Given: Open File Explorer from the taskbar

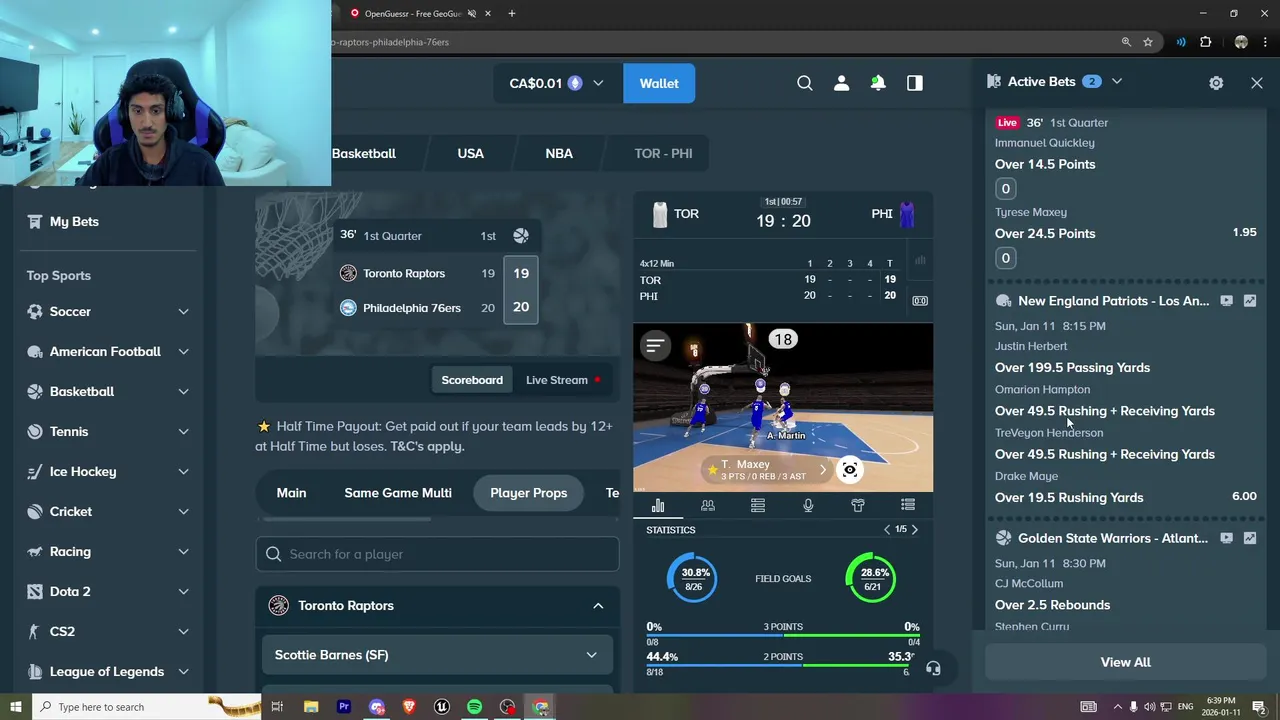Looking at the screenshot, I should [311, 707].
